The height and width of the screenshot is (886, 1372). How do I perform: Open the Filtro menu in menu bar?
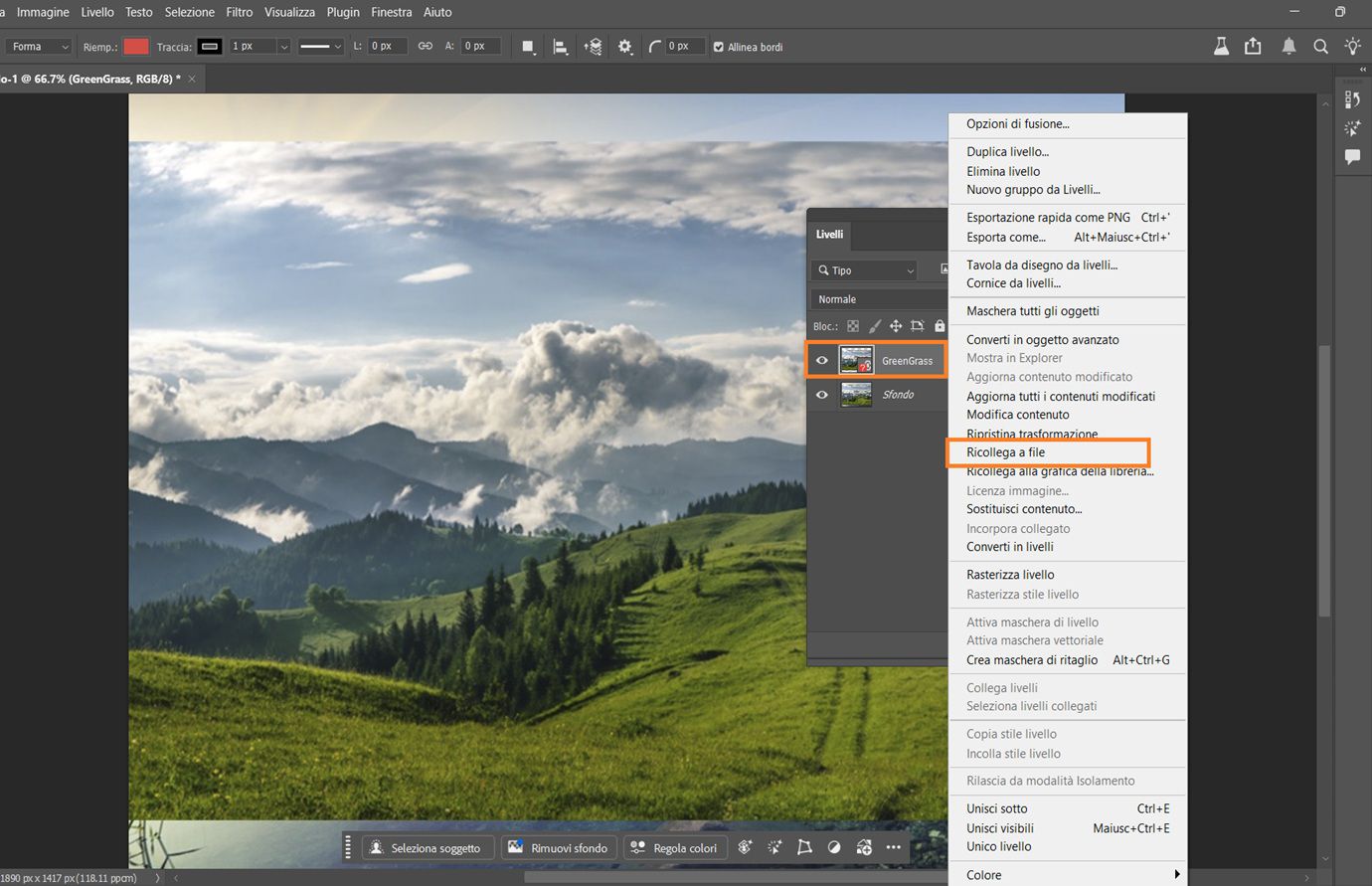coord(239,12)
